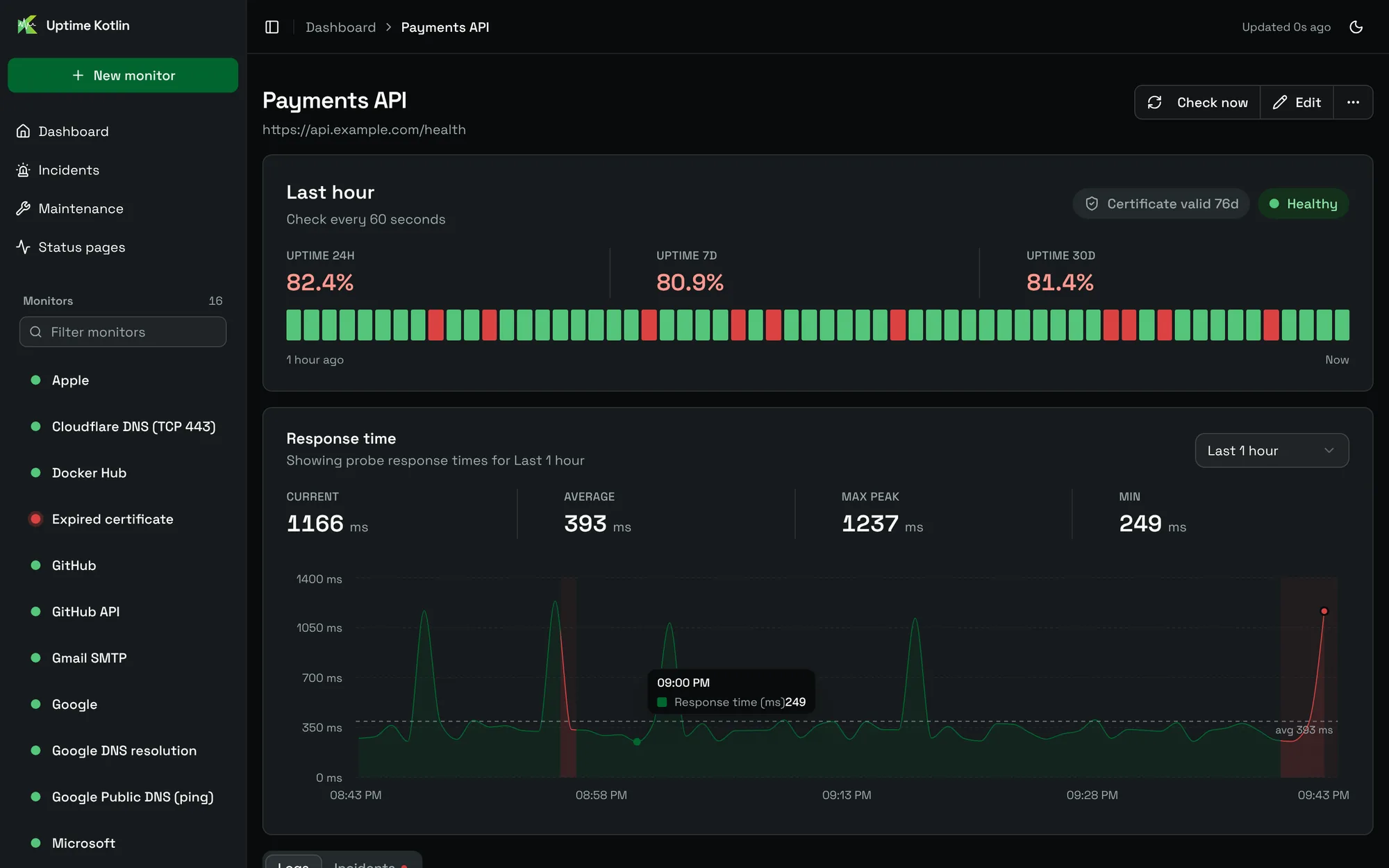Click the Updated 0s ago text

tap(1286, 27)
